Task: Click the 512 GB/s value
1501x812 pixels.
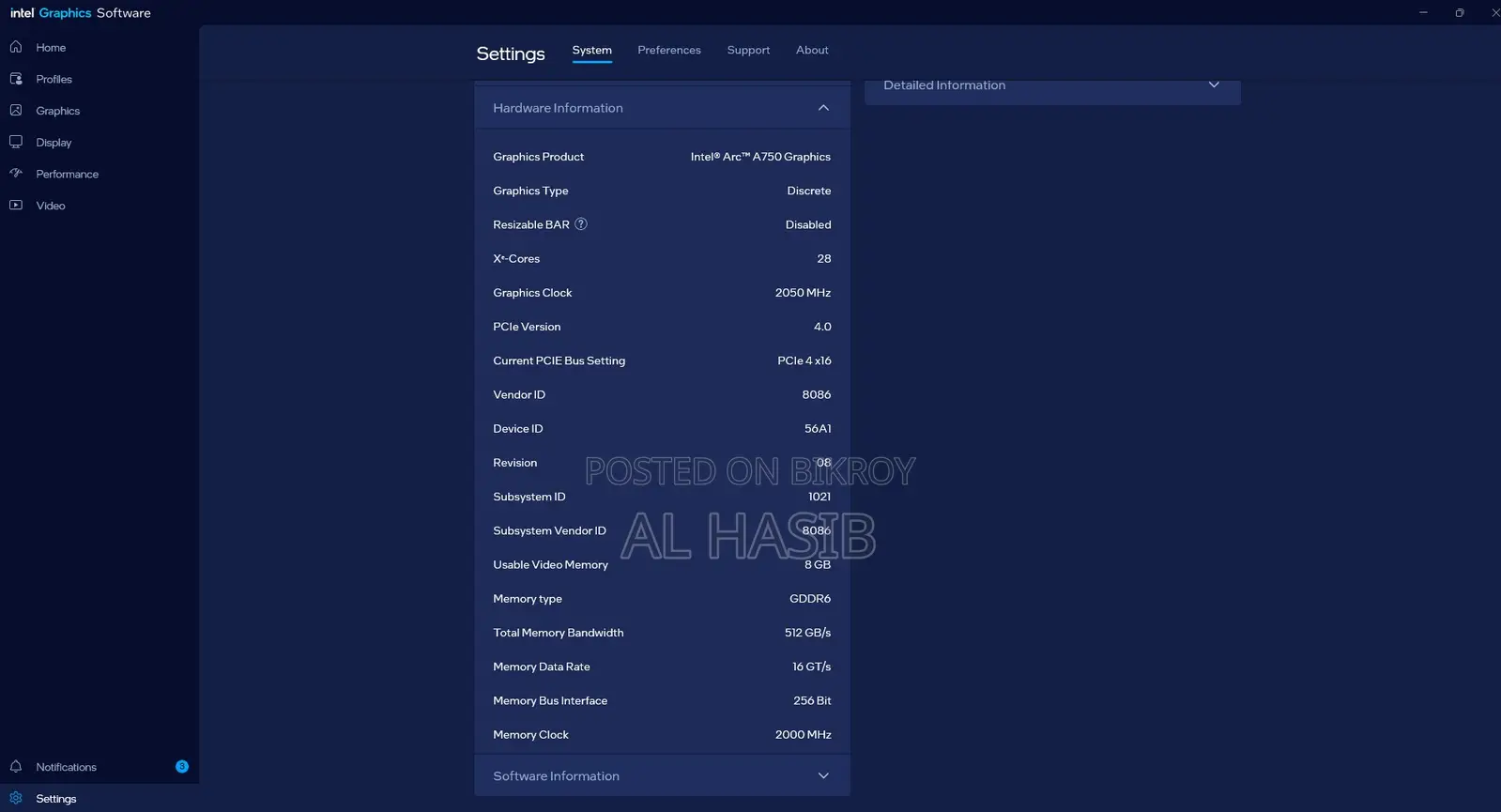Action: [807, 633]
